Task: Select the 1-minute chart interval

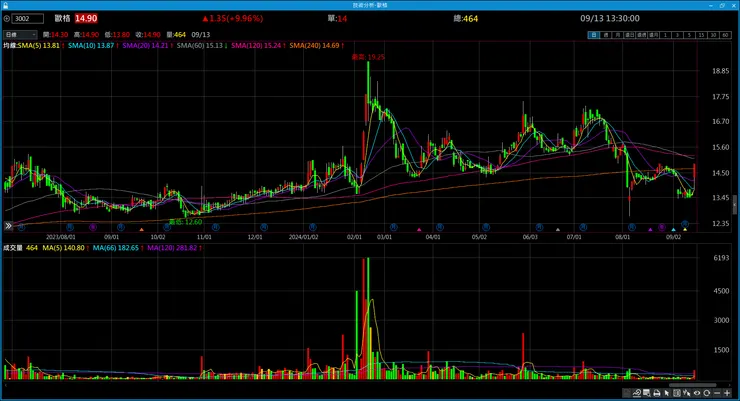Action: 665,35
